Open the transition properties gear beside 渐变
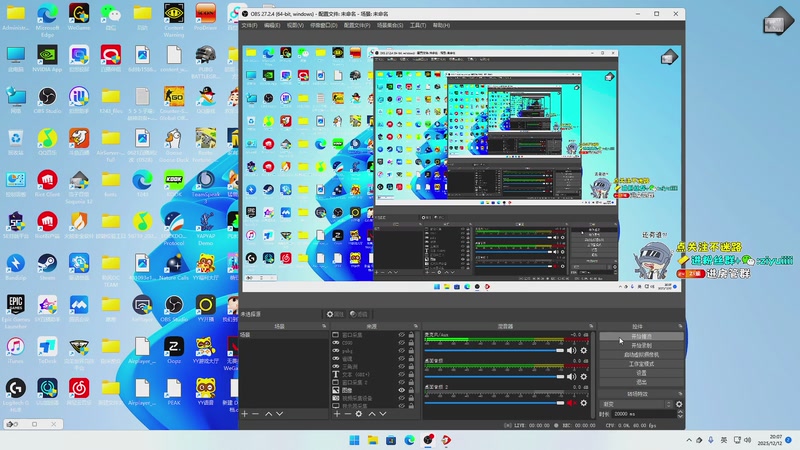Image resolution: width=800 pixels, height=450 pixels. pos(679,404)
